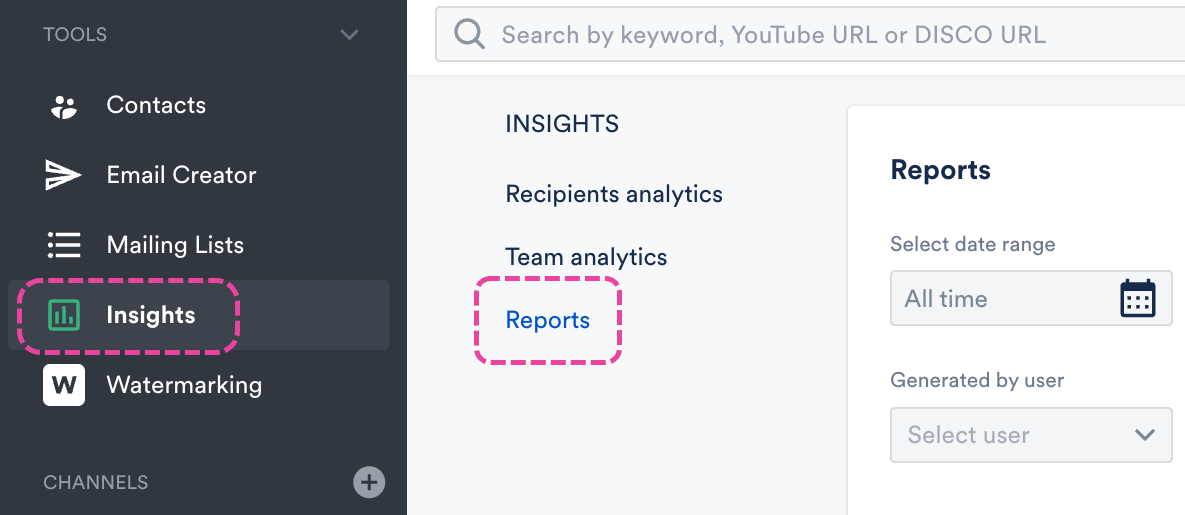The width and height of the screenshot is (1185, 515).
Task: Open the All time date range picker
Action: coord(1031,298)
